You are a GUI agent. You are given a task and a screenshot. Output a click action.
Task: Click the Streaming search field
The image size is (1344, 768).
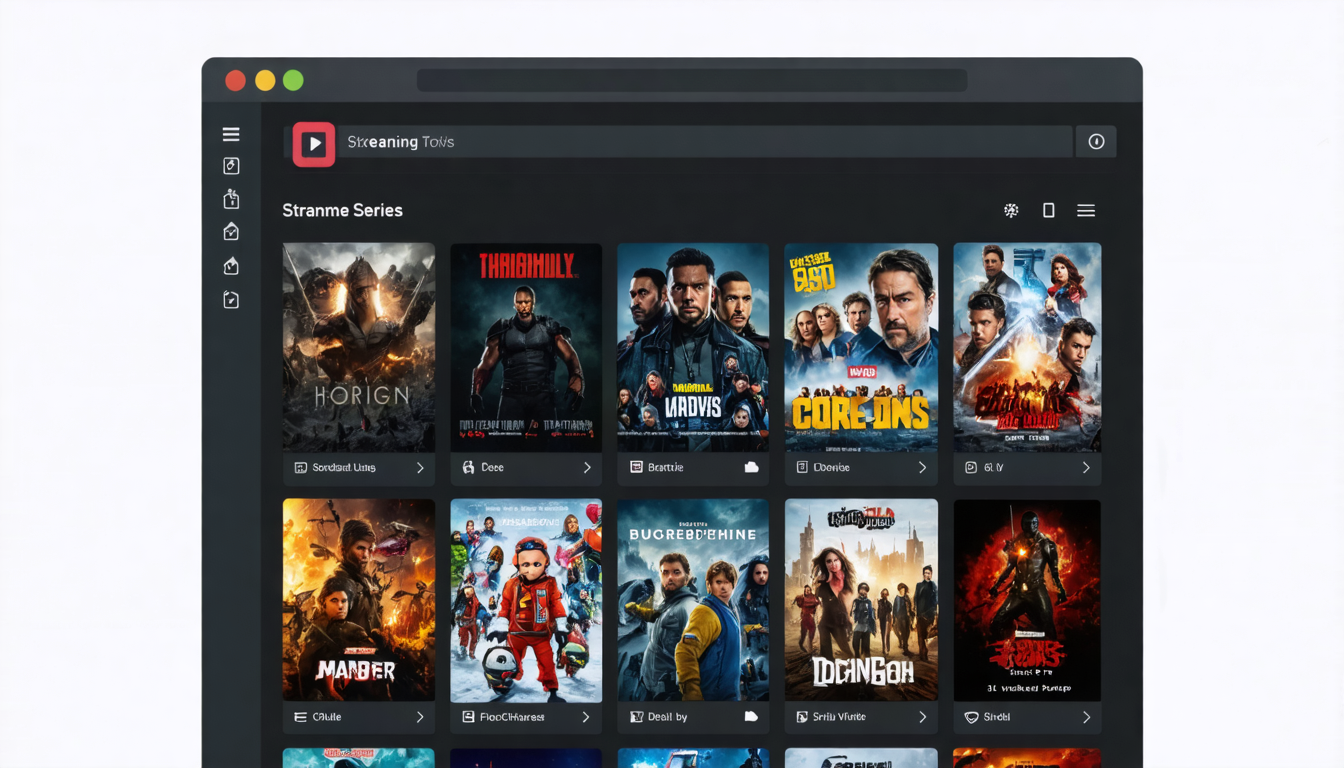[x=705, y=142]
